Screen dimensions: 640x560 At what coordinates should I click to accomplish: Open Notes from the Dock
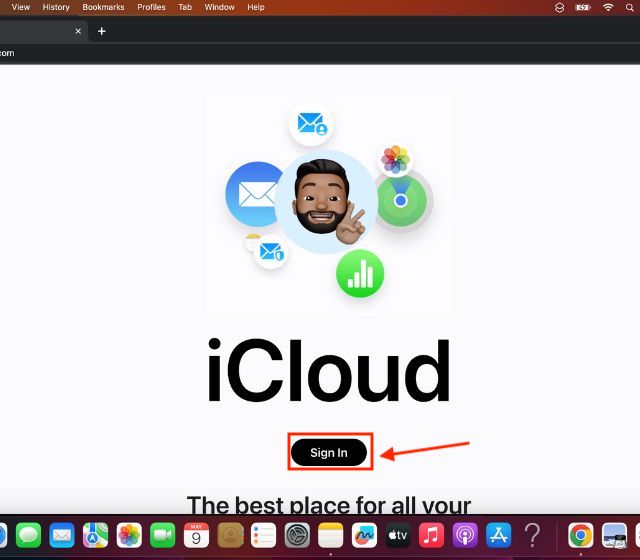click(x=331, y=535)
